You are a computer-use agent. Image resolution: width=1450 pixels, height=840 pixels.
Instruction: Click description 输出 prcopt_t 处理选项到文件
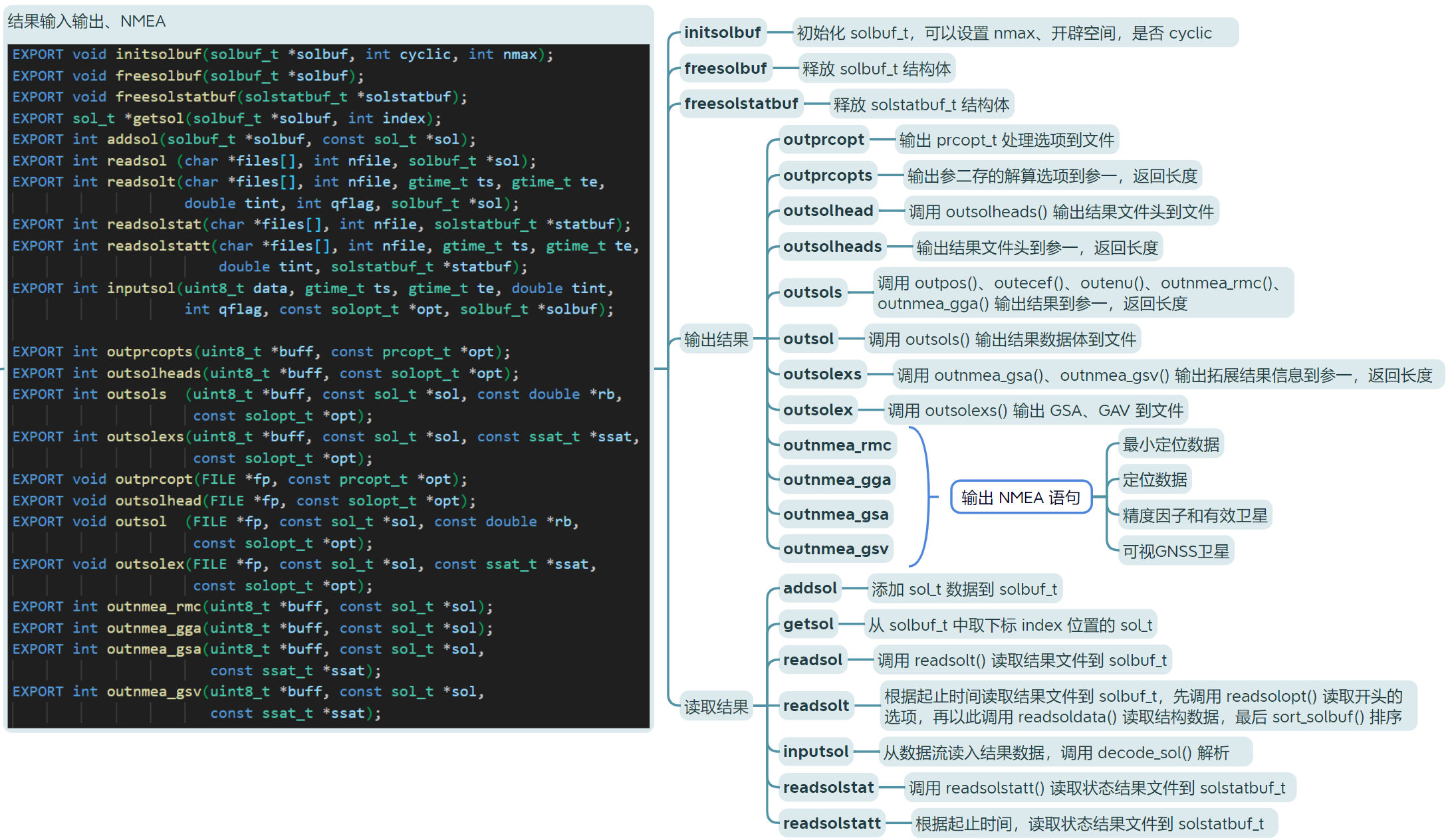[x=1007, y=140]
